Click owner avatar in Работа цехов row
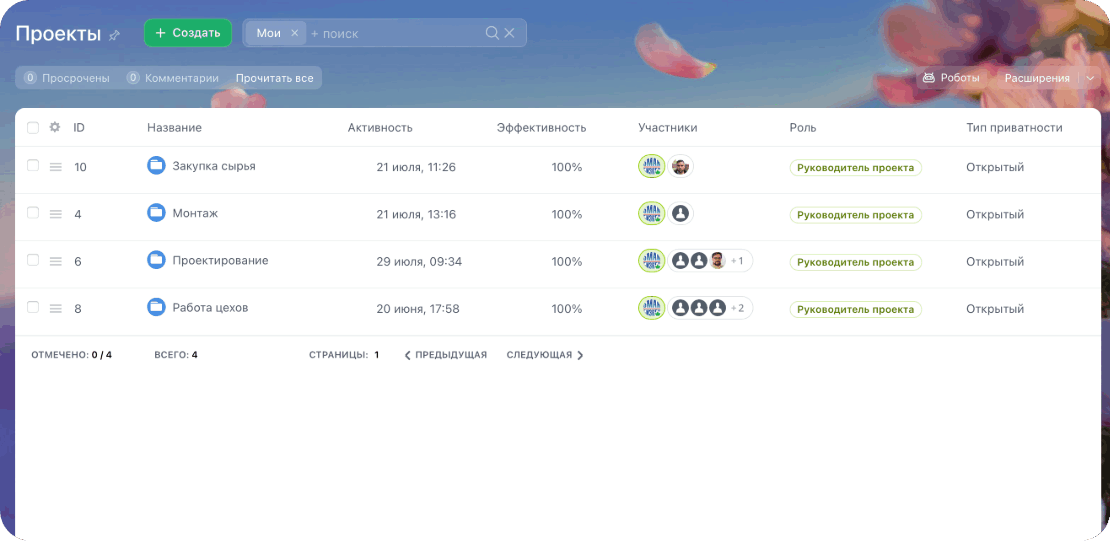The image size is (1110, 541). tap(651, 308)
